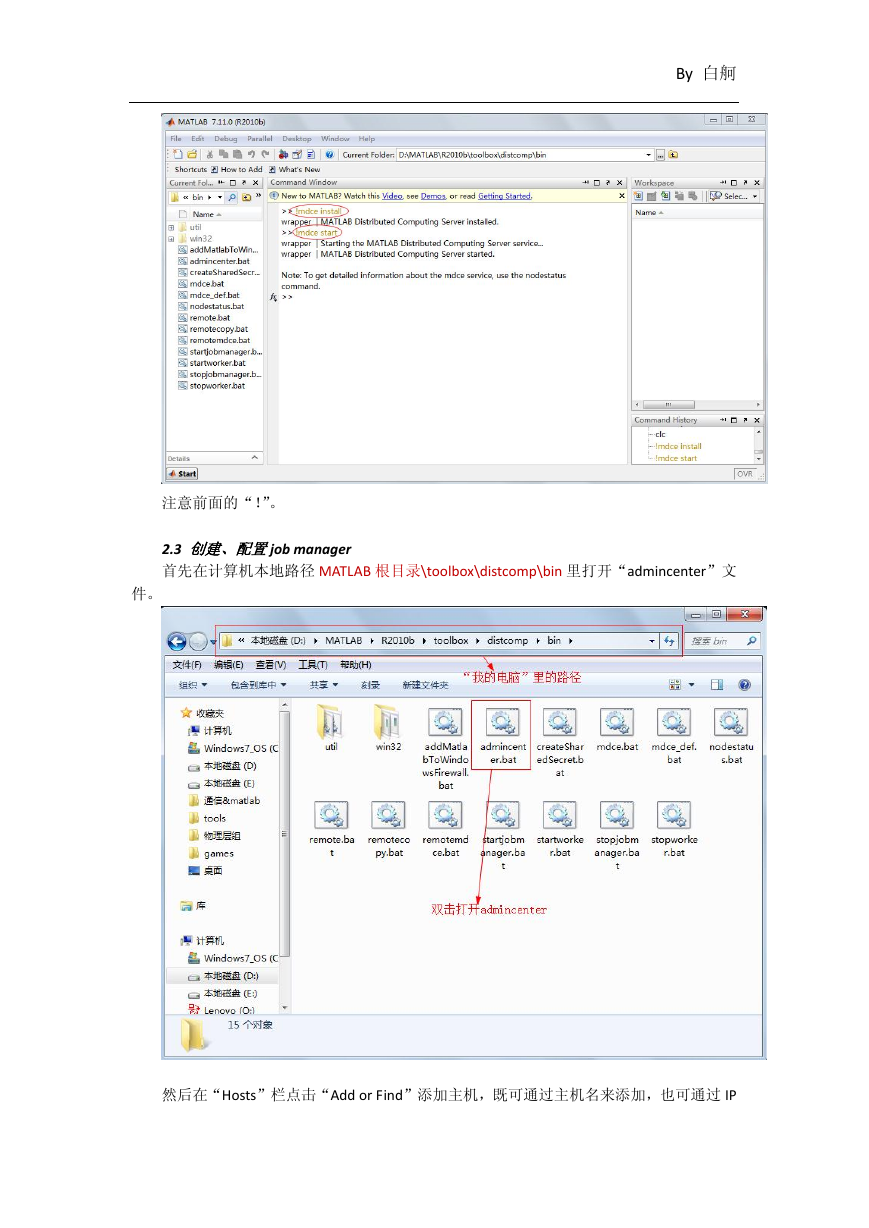869x1228 pixels.
Task: Open the Explorer address history dropdown
Action: click(x=653, y=641)
